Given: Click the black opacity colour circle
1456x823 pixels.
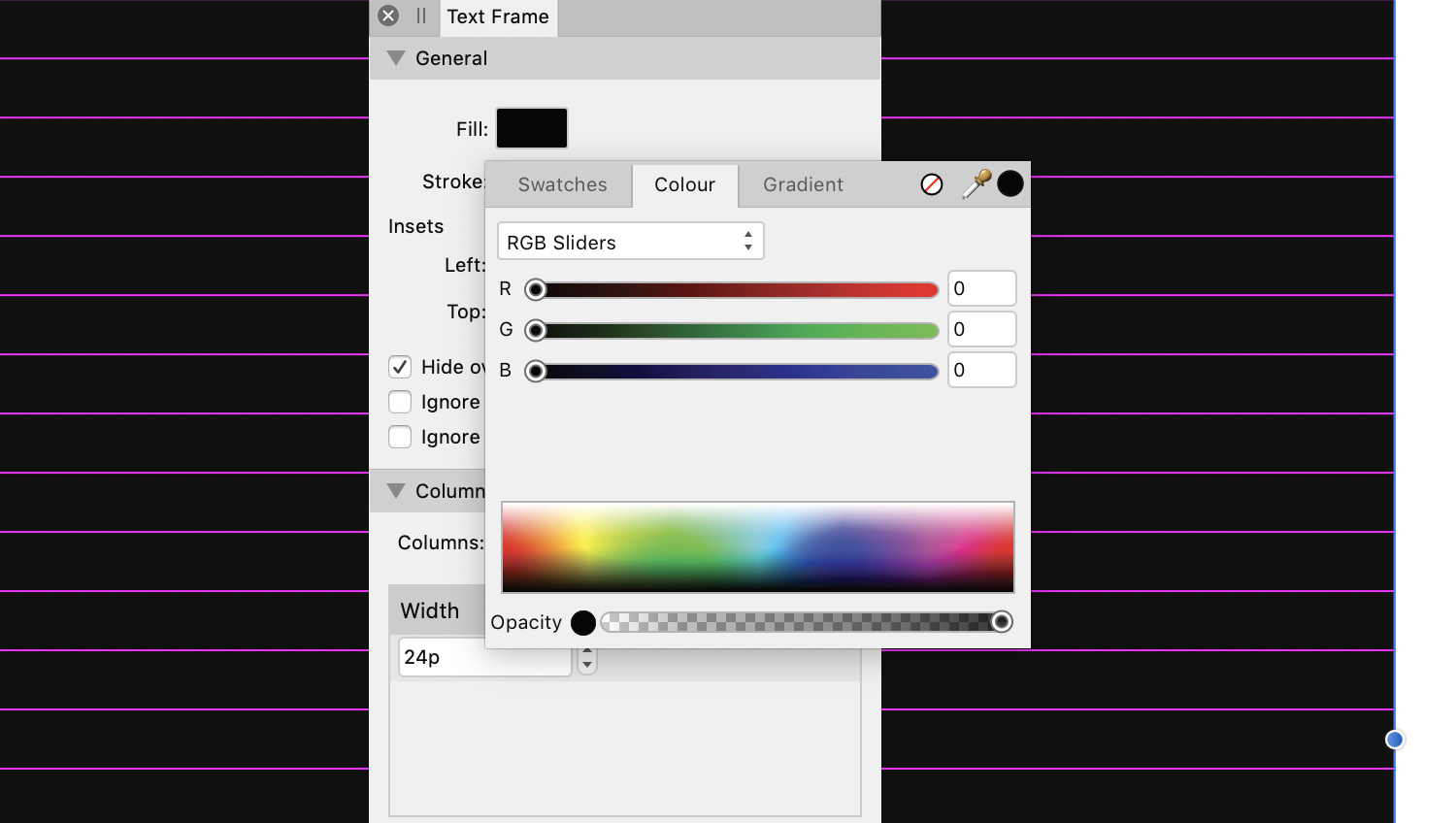Looking at the screenshot, I should 582,622.
